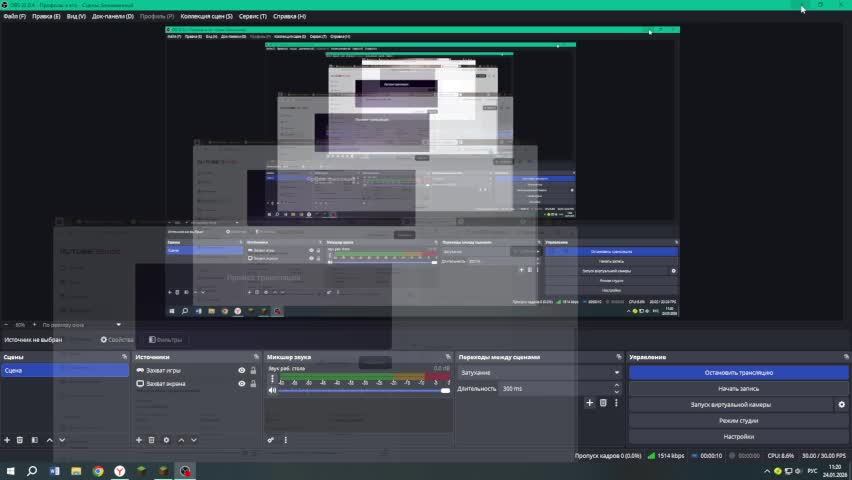This screenshot has height=480, width=852.
Task: Open Справка menu
Action: click(289, 16)
